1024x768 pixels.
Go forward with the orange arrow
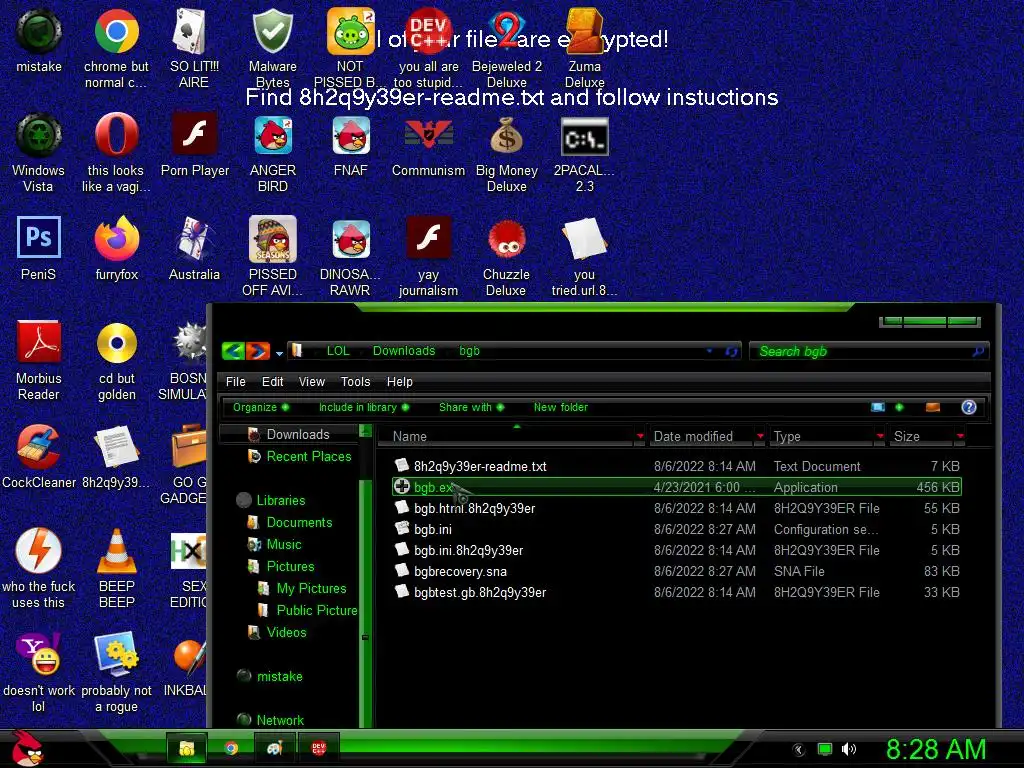click(257, 351)
